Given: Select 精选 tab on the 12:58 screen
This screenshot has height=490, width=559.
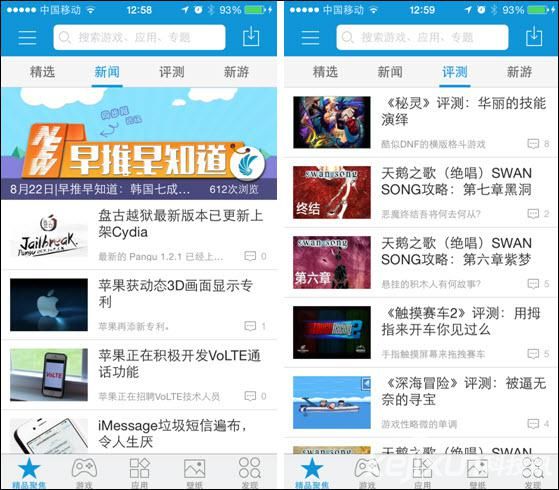Looking at the screenshot, I should (42, 72).
